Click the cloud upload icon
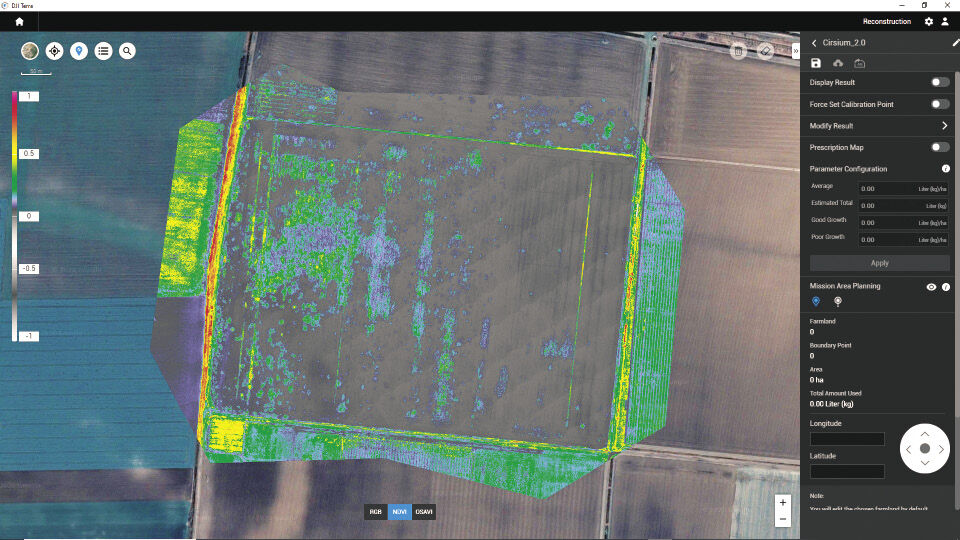This screenshot has height=540, width=960. pos(838,63)
